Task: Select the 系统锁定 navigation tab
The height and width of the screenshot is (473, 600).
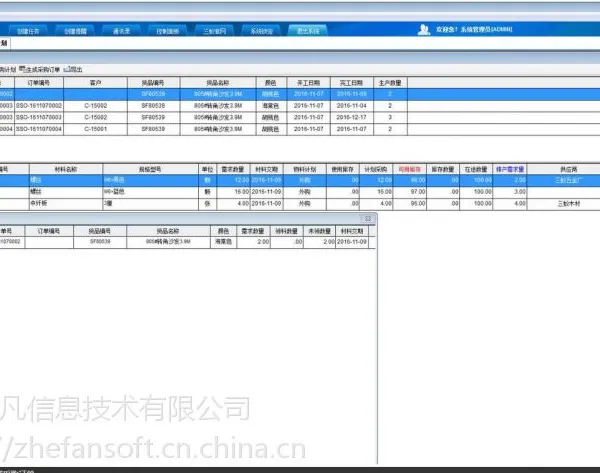Action: click(262, 31)
